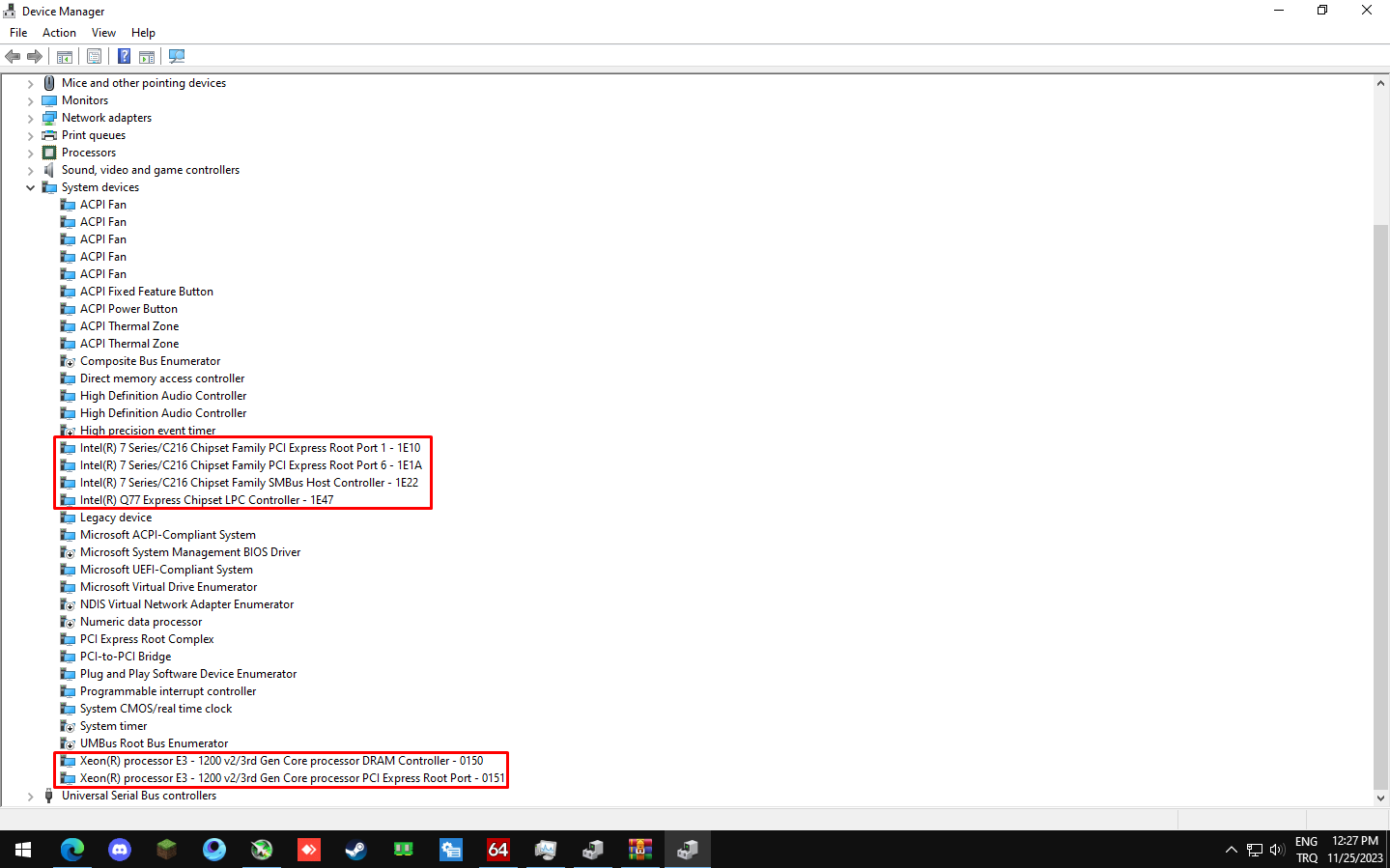Screen dimensions: 1390x868
Task: Click the scrollbar up arrow
Action: point(1380,83)
